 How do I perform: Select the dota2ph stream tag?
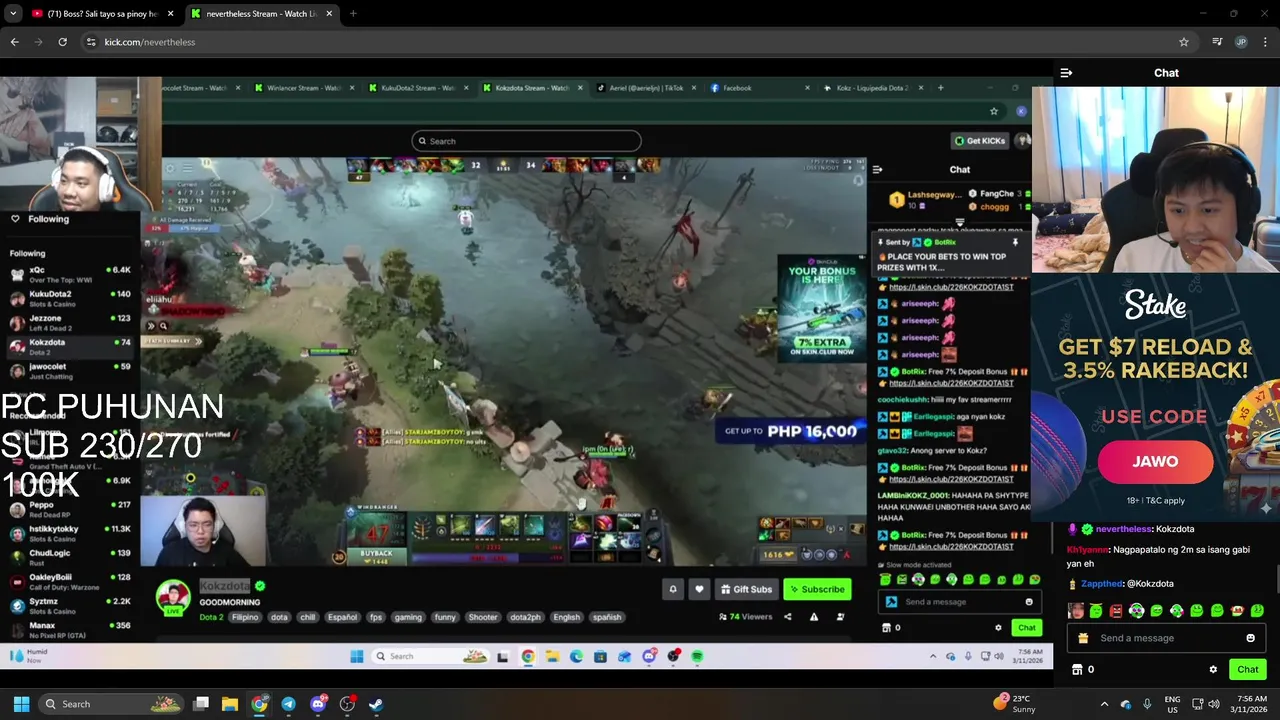525,617
